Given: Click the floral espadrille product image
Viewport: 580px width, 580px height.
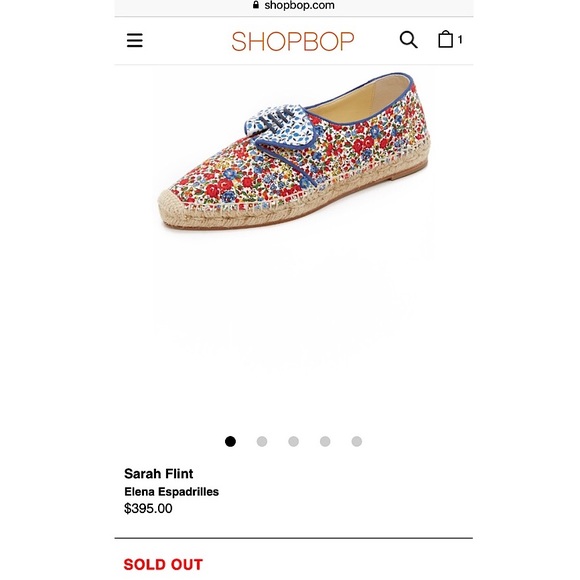Looking at the screenshot, I should (x=294, y=152).
